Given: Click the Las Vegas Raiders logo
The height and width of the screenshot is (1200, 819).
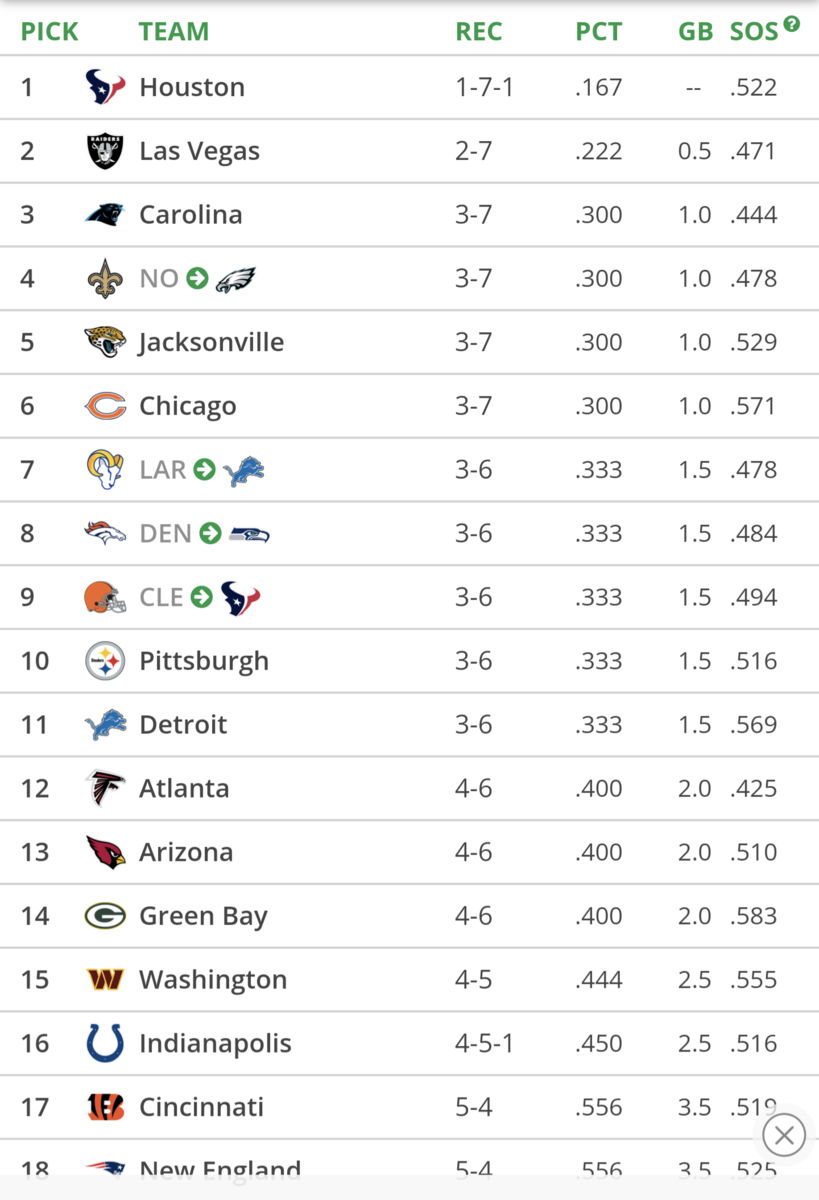Looking at the screenshot, I should tap(105, 151).
